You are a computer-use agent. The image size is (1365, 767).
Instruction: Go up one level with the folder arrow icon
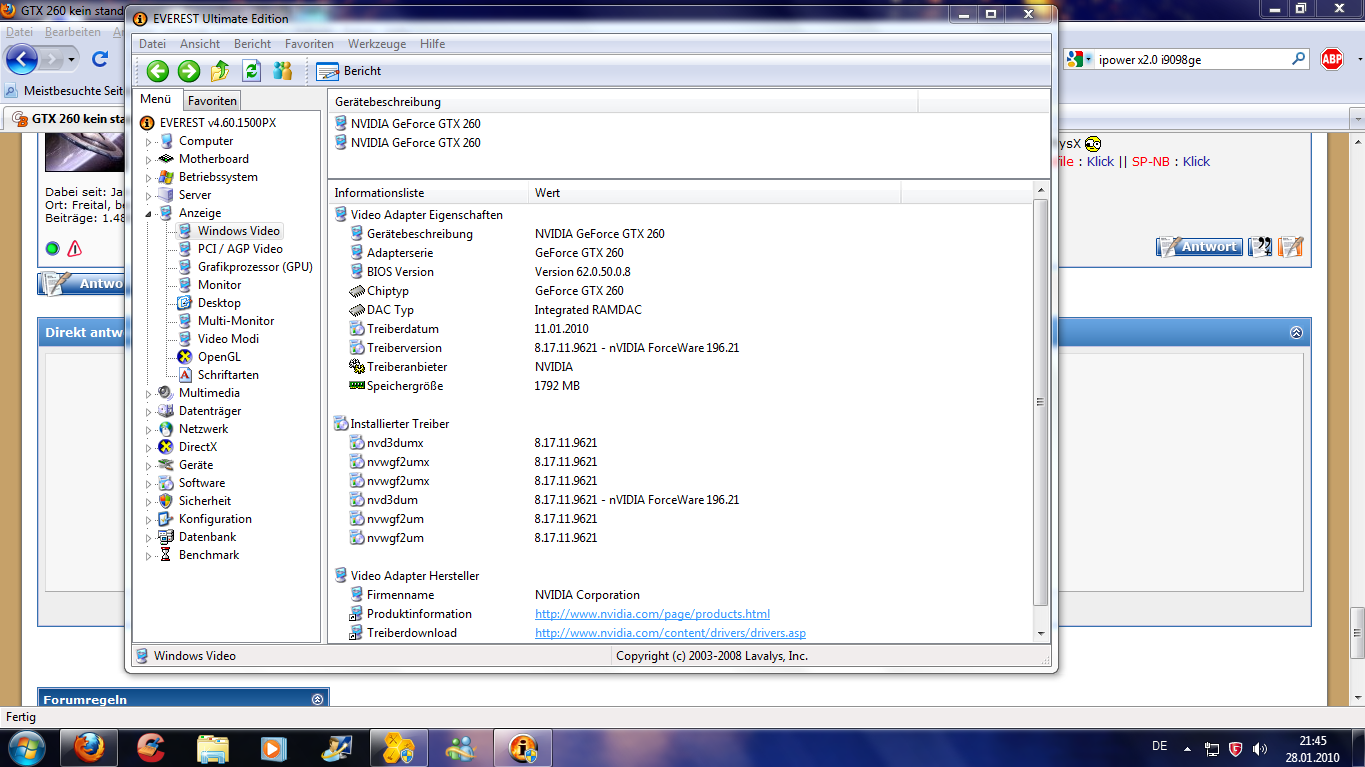pyautogui.click(x=221, y=70)
